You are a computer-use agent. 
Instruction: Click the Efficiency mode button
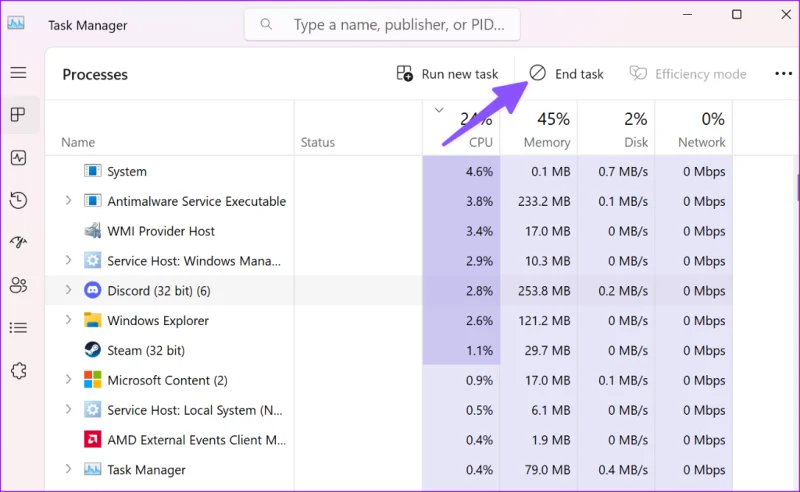(x=688, y=74)
